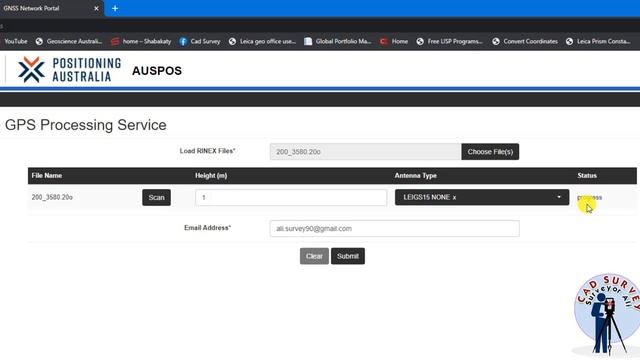Click the Height (m) column header
640x360 pixels.
[211, 176]
